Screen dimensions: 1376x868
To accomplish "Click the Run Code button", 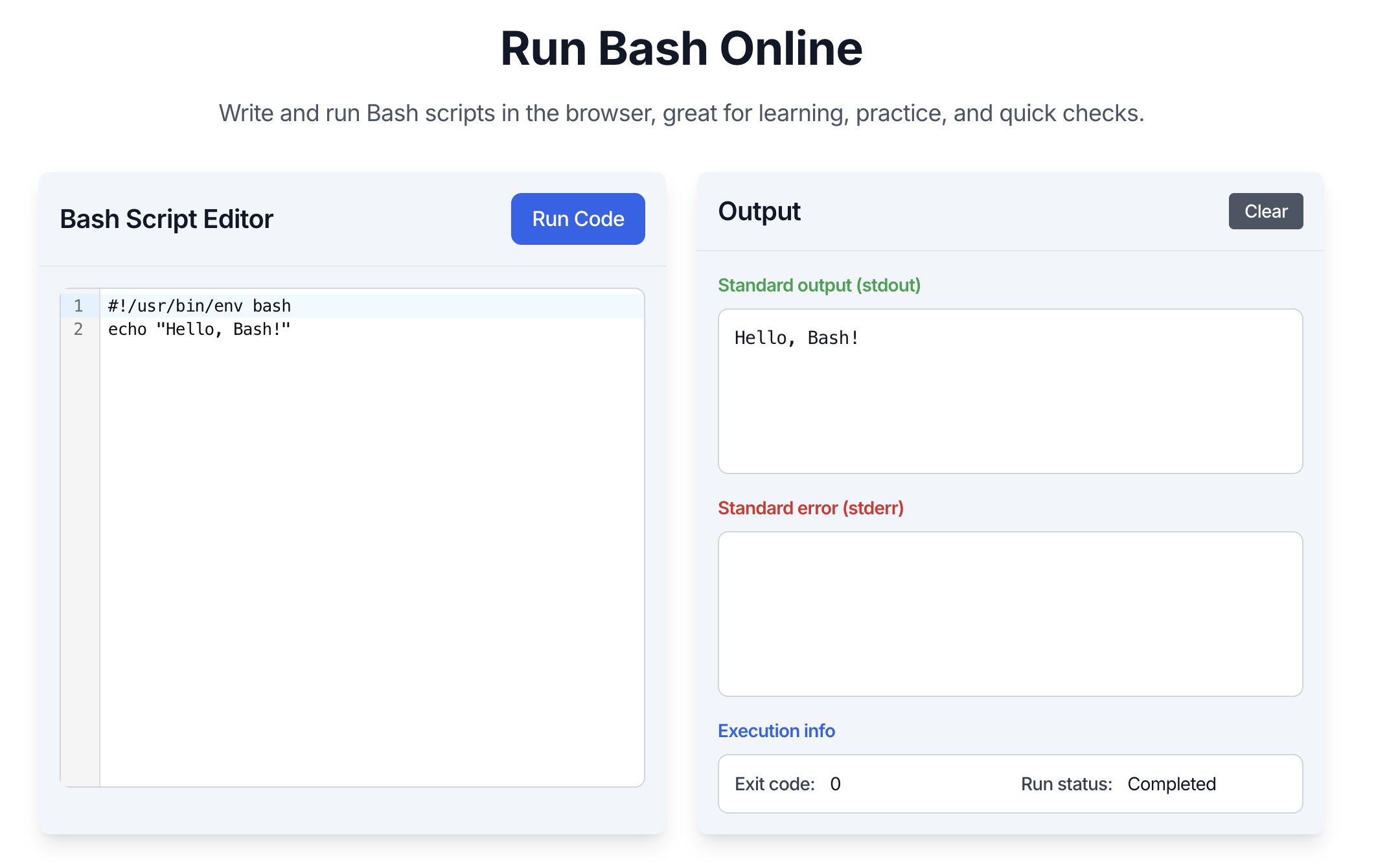I will (x=578, y=218).
